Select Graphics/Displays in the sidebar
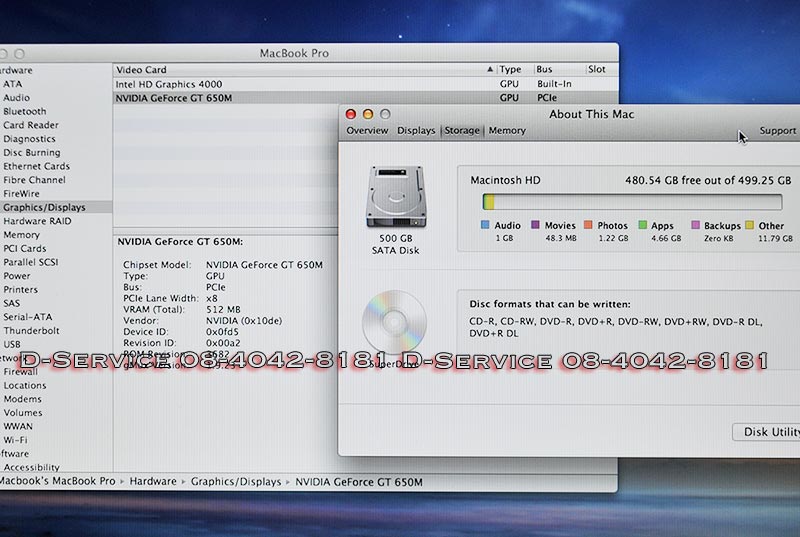This screenshot has height=537, width=800. click(x=44, y=208)
